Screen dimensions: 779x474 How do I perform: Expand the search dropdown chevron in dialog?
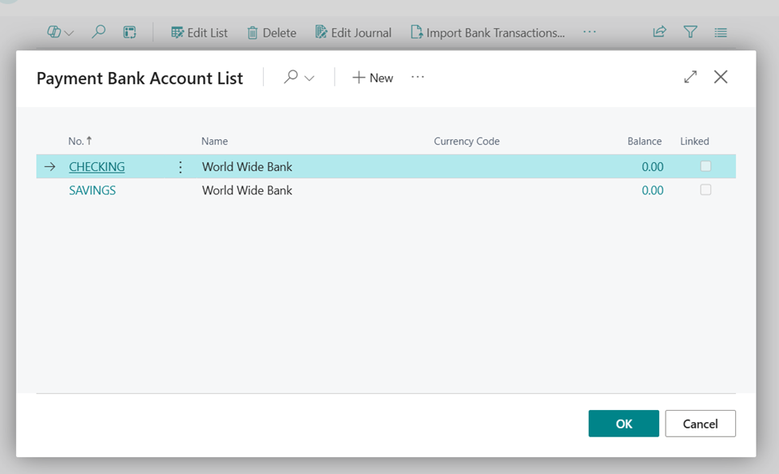point(310,79)
